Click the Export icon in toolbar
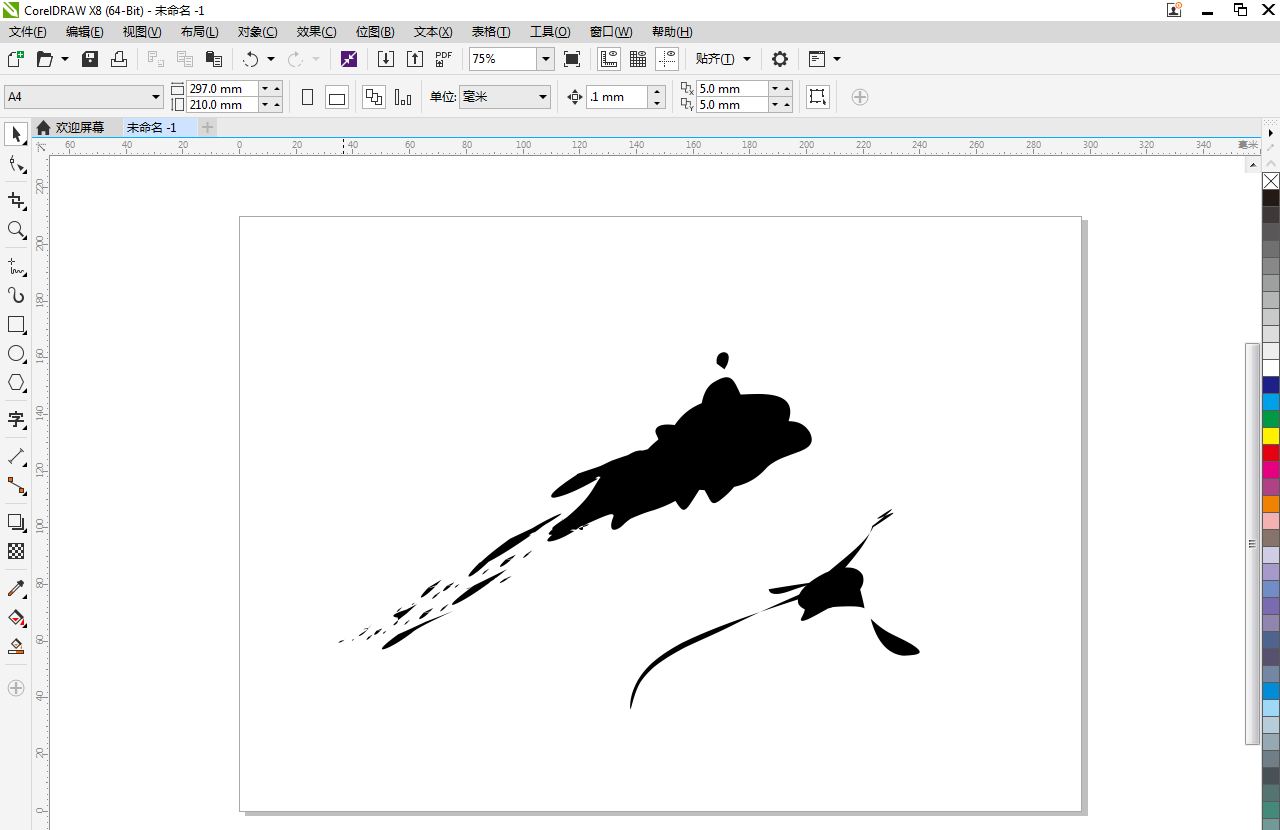The width and height of the screenshot is (1280, 830). [x=415, y=59]
